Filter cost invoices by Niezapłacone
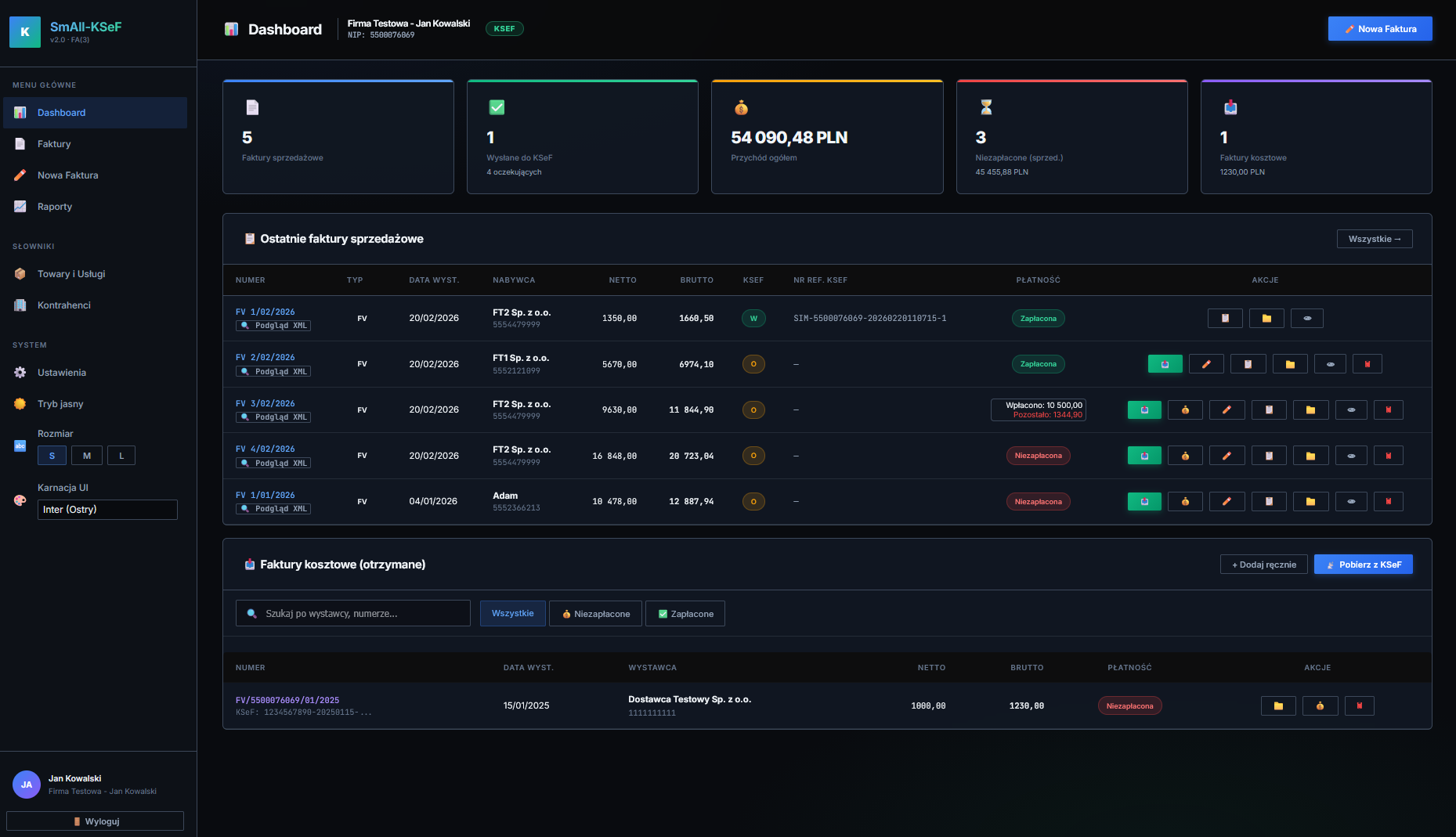Screen dimensions: 1456x837 [x=595, y=614]
